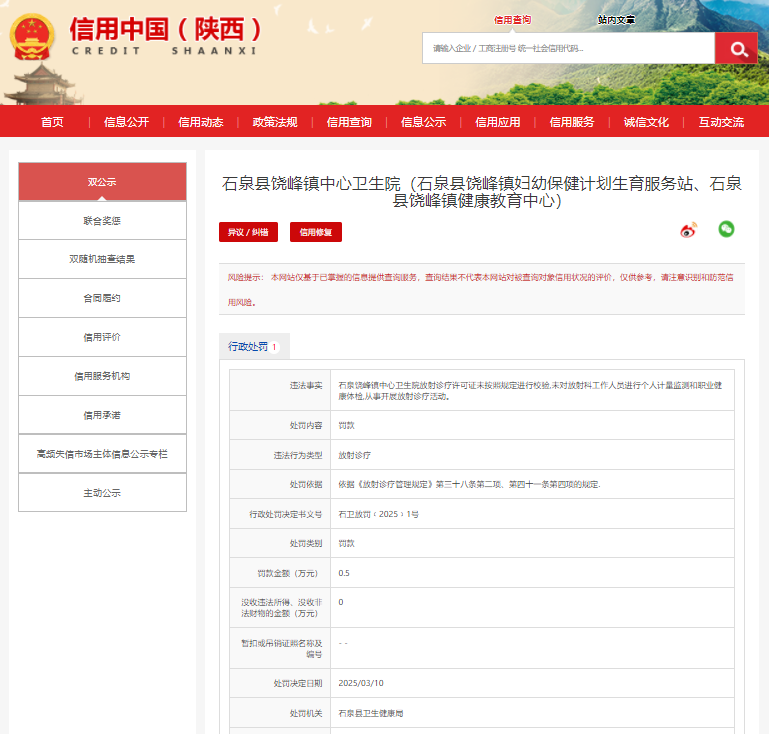Click the 处罚依据 regulation text
Viewport: 769px width, 734px height.
point(469,484)
